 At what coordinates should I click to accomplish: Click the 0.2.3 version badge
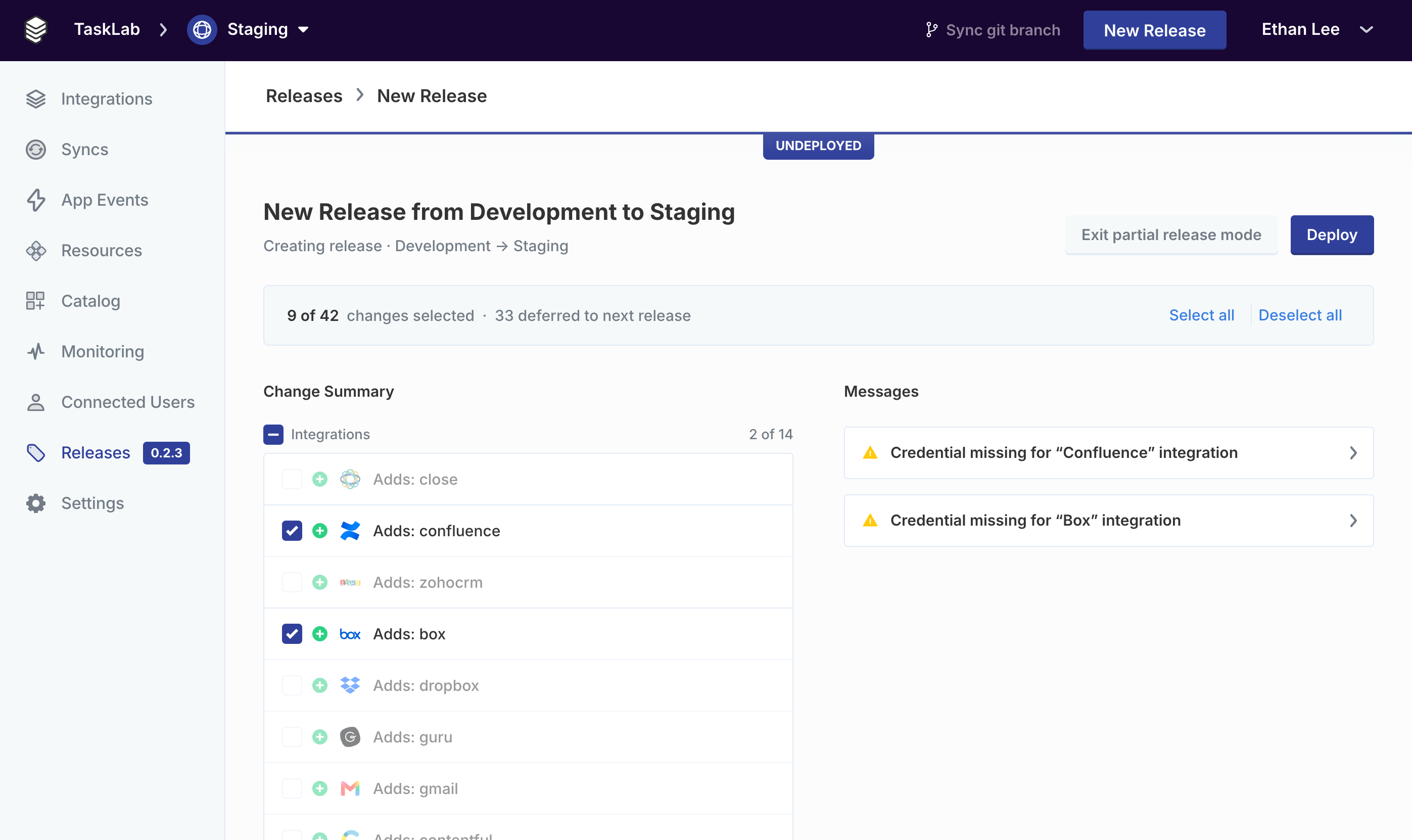coord(166,453)
